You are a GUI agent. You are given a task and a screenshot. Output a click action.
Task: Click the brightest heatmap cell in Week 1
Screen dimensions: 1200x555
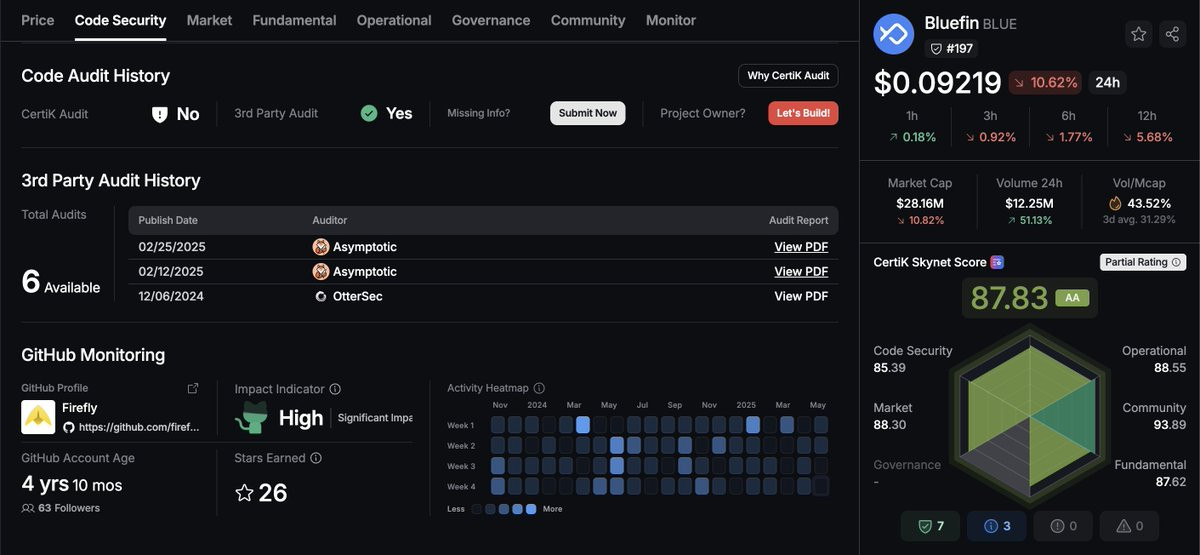pyautogui.click(x=583, y=425)
